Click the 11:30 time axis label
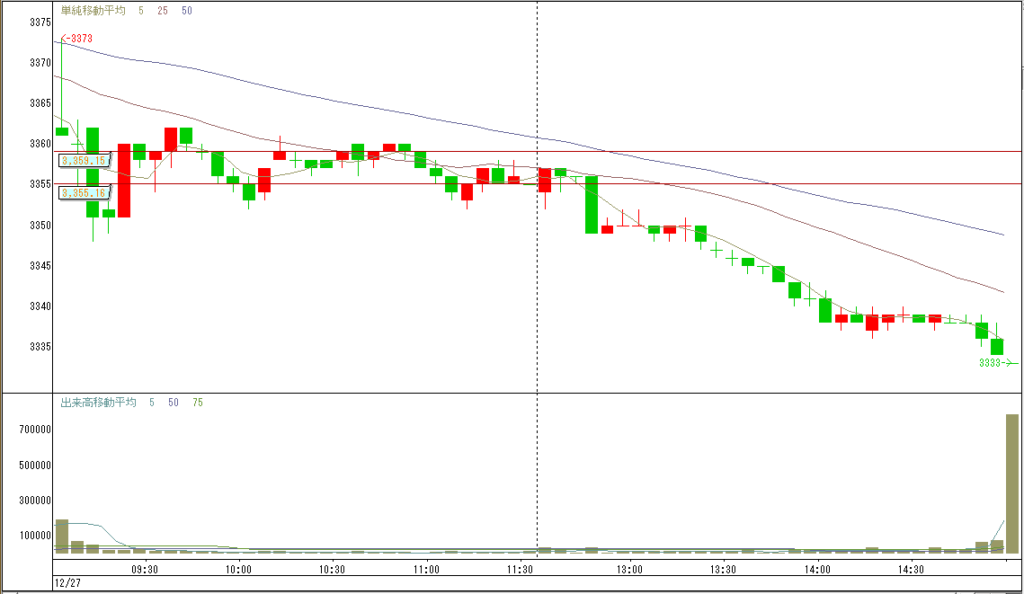 click(x=520, y=569)
